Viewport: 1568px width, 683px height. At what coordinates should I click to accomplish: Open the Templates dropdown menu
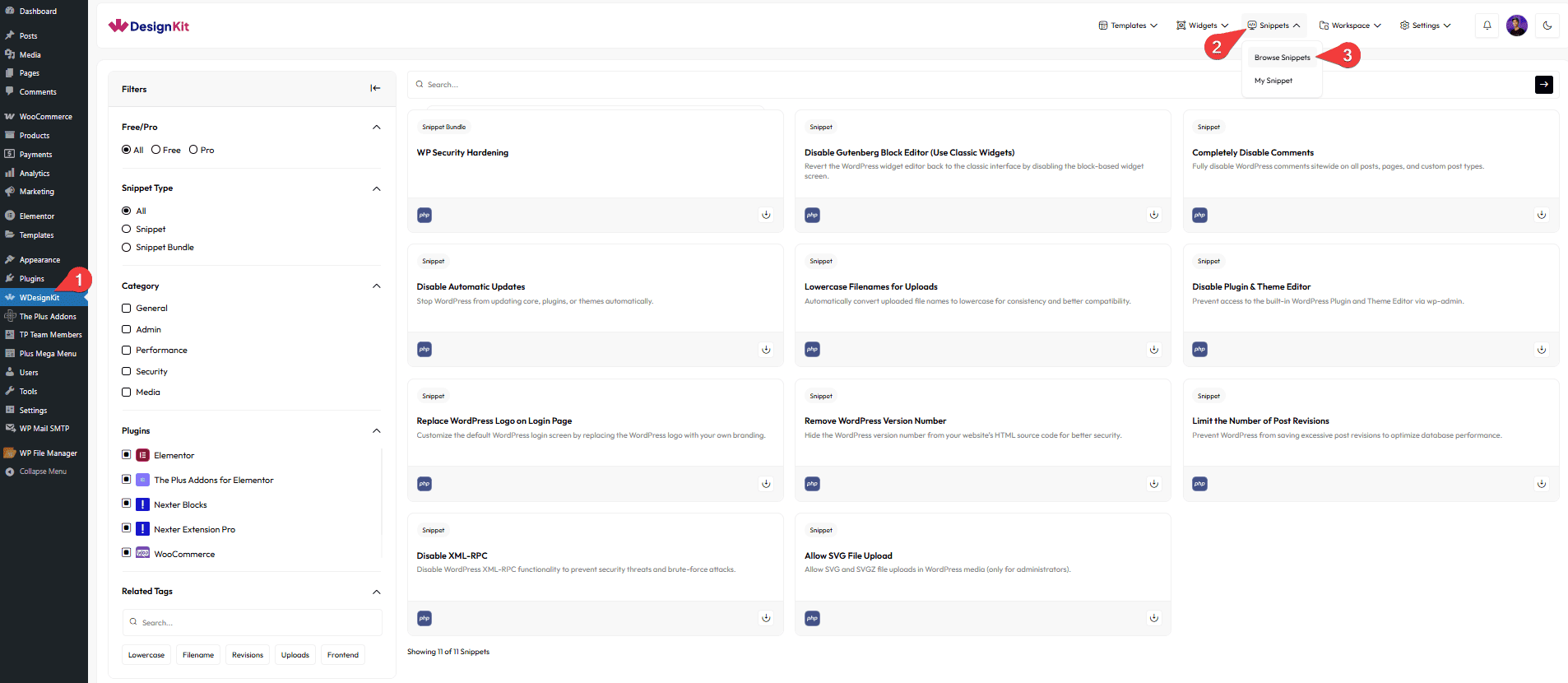(x=1128, y=26)
